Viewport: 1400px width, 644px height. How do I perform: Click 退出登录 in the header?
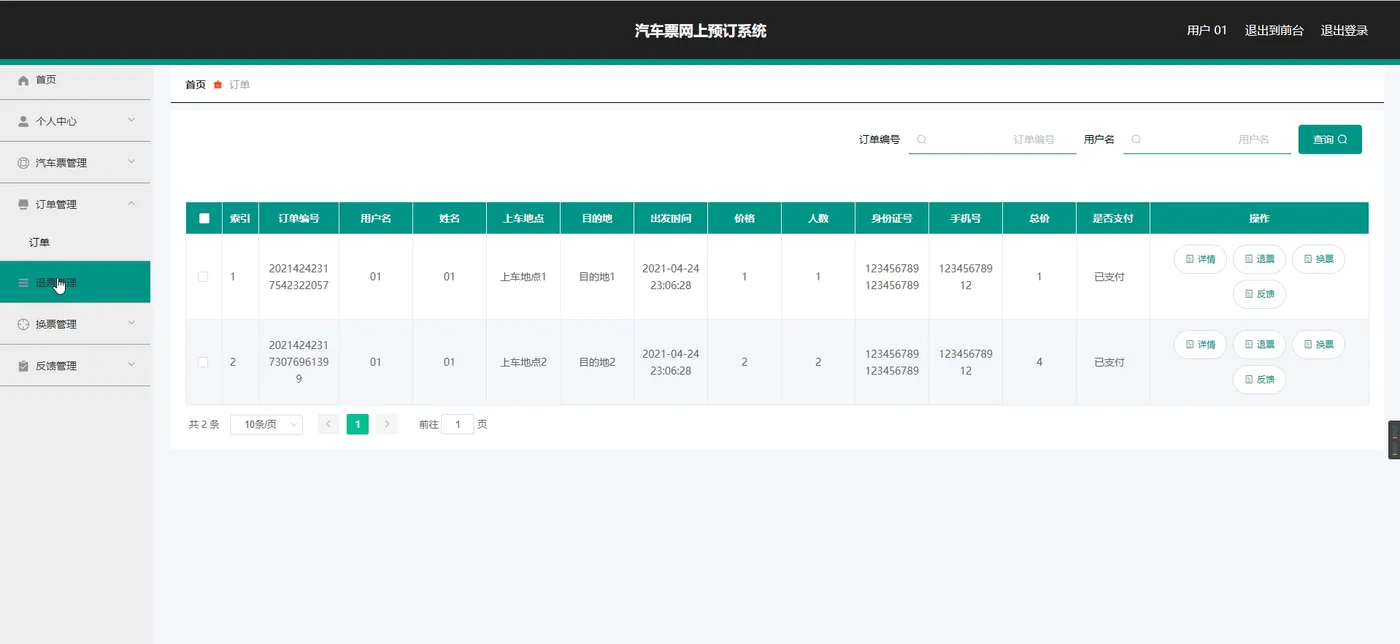[1345, 31]
